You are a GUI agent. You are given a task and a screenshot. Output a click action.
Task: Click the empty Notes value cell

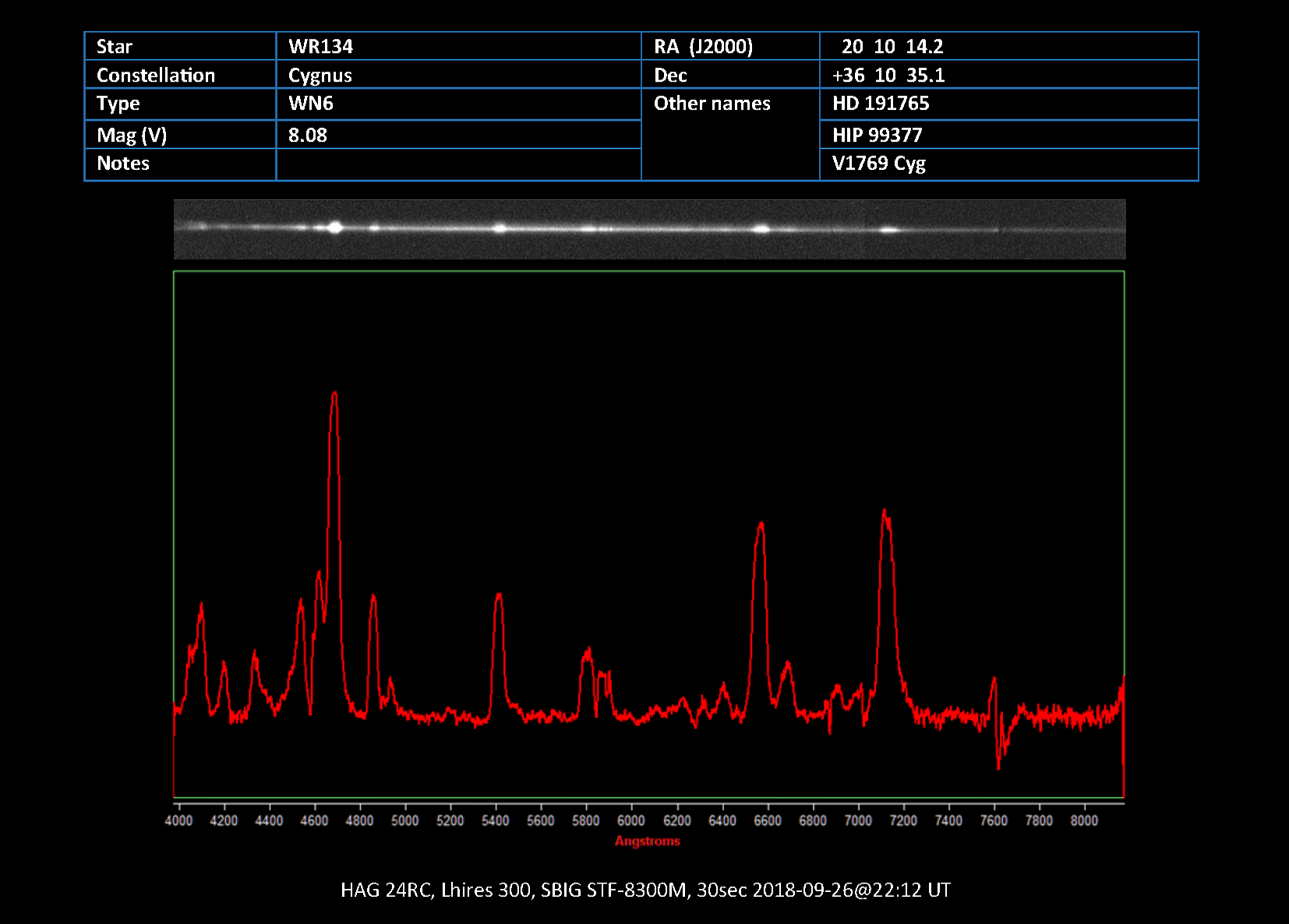tap(457, 164)
